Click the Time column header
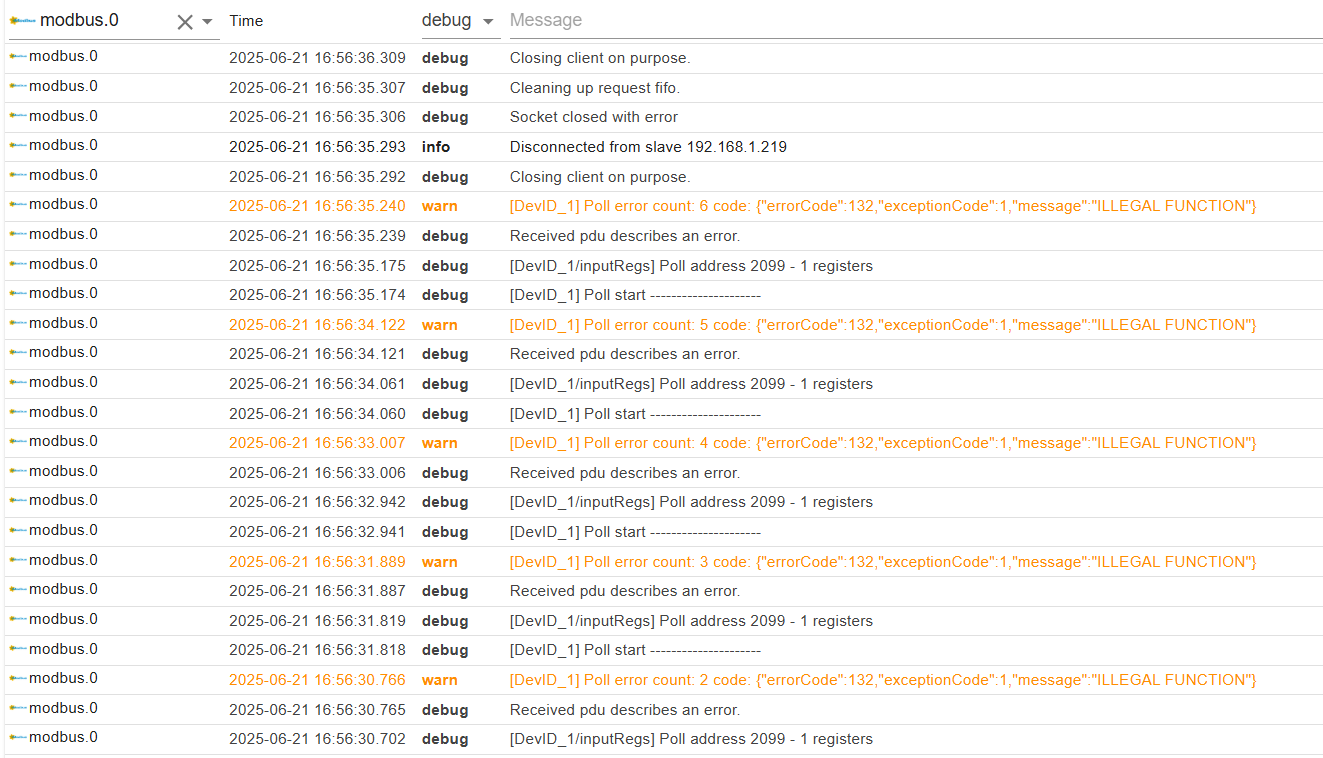This screenshot has width=1323, height=758. tap(246, 20)
